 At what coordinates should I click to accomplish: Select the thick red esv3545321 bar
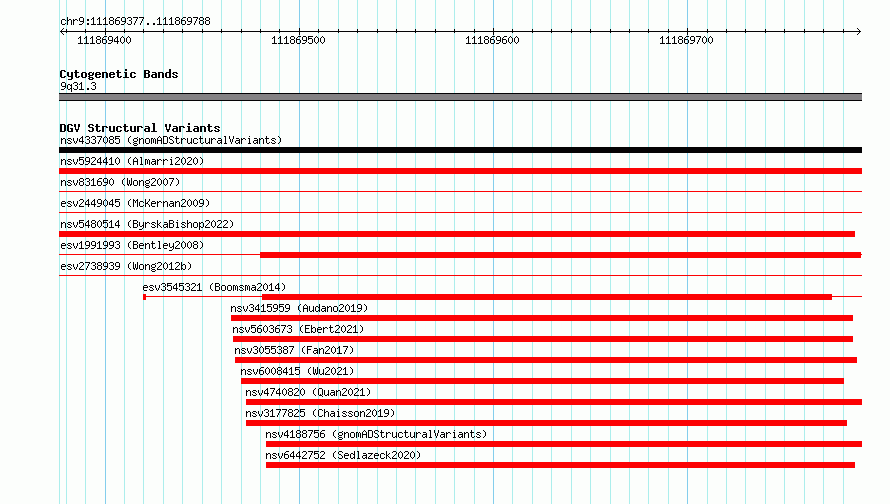pos(547,297)
